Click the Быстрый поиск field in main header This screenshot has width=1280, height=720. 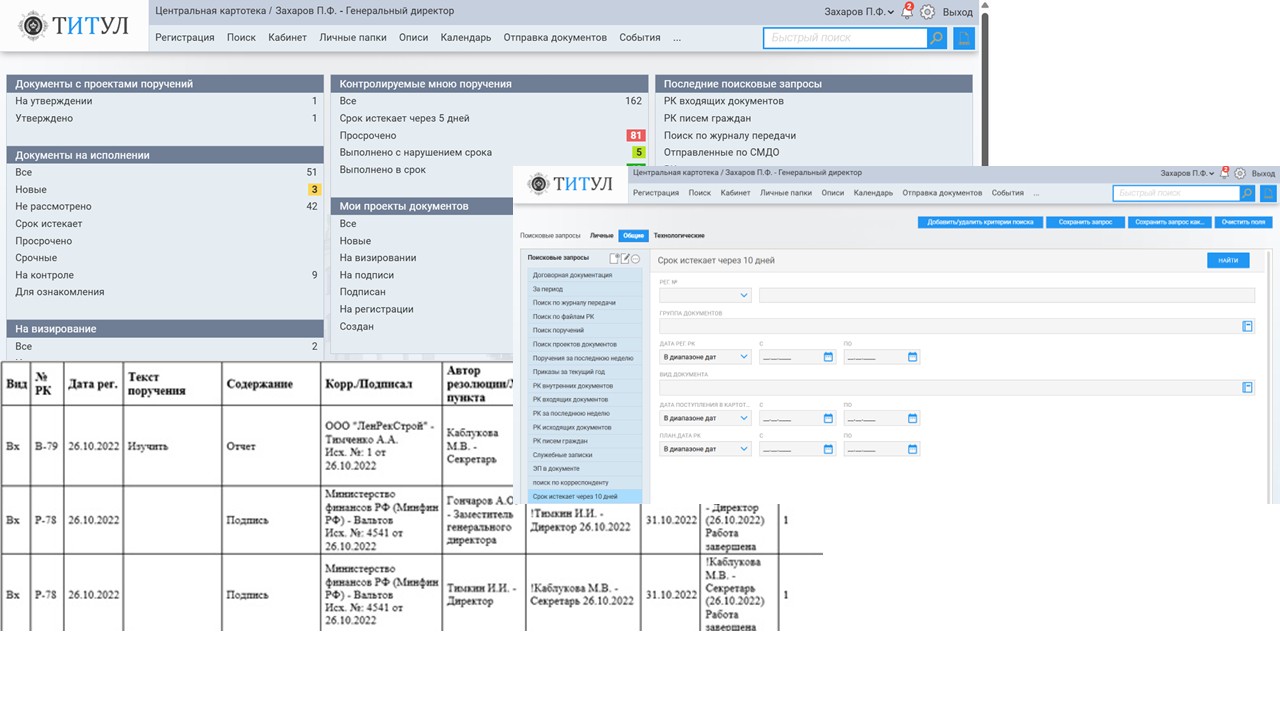(845, 38)
